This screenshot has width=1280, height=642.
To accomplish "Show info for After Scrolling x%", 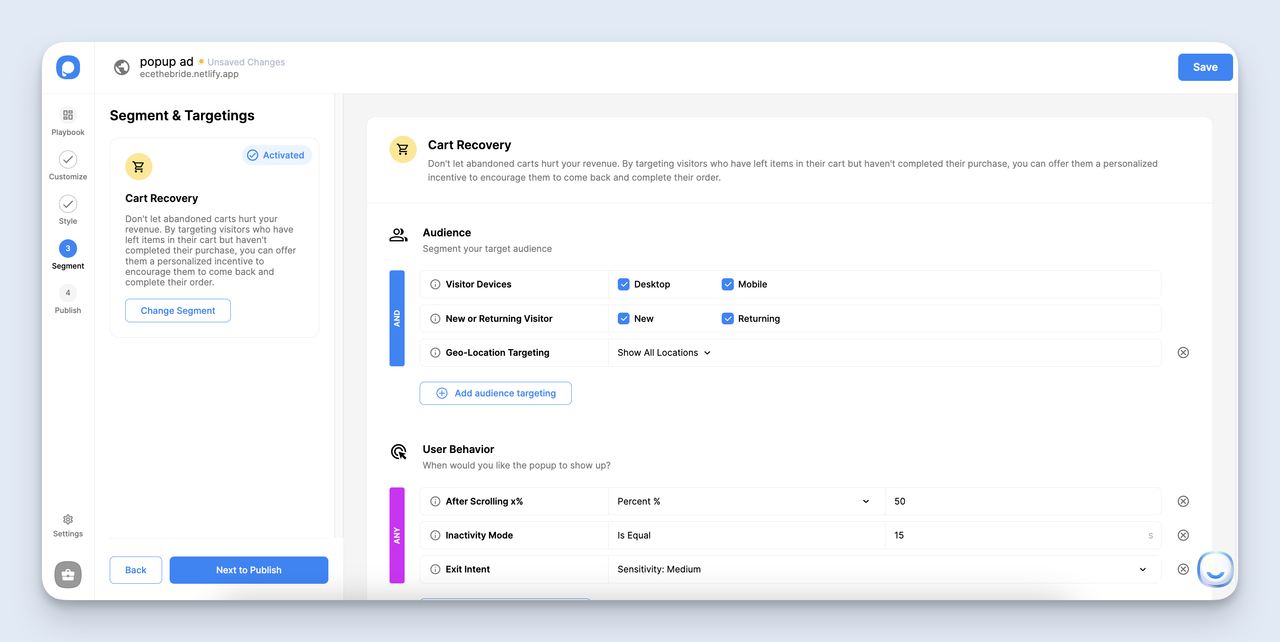I will pos(435,502).
